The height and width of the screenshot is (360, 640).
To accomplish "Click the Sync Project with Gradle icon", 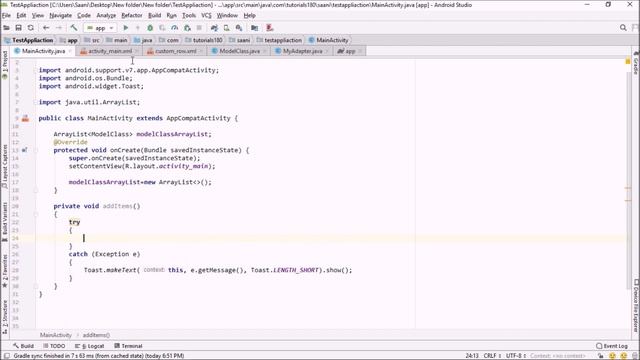I will (x=214, y=28).
